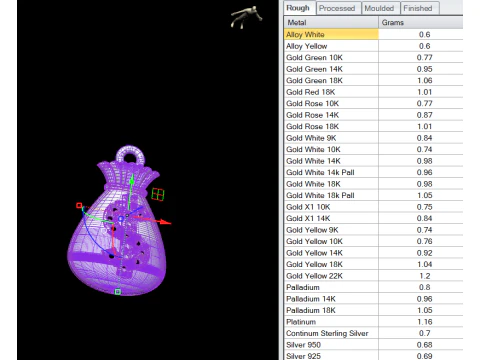Switch to the Rough tab
Screen dimensions: 480x360
[x=299, y=8]
